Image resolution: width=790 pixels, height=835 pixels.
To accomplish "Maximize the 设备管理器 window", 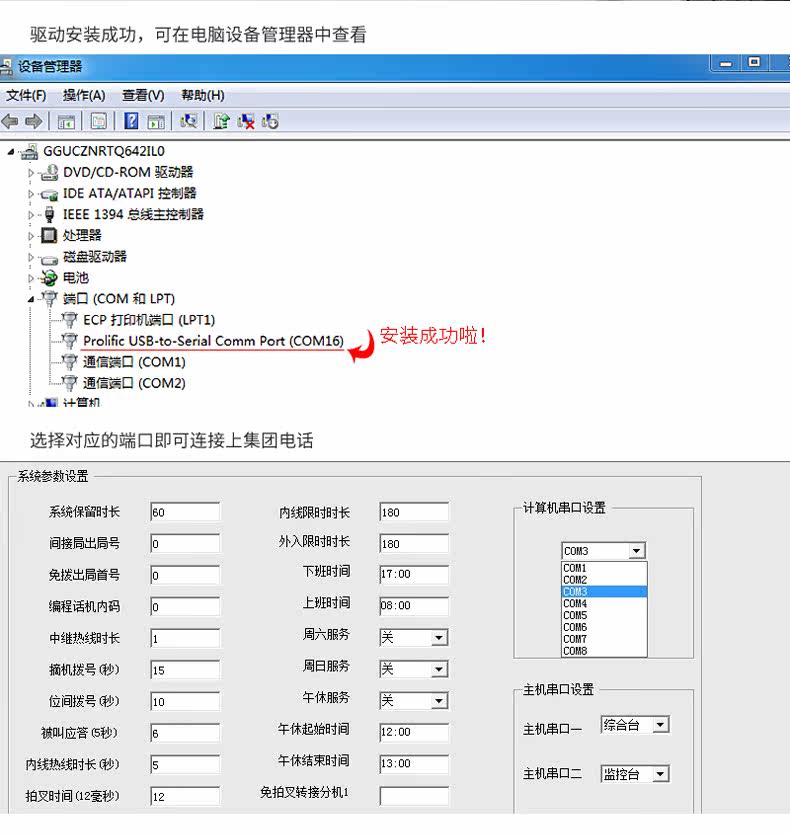I will tap(754, 63).
